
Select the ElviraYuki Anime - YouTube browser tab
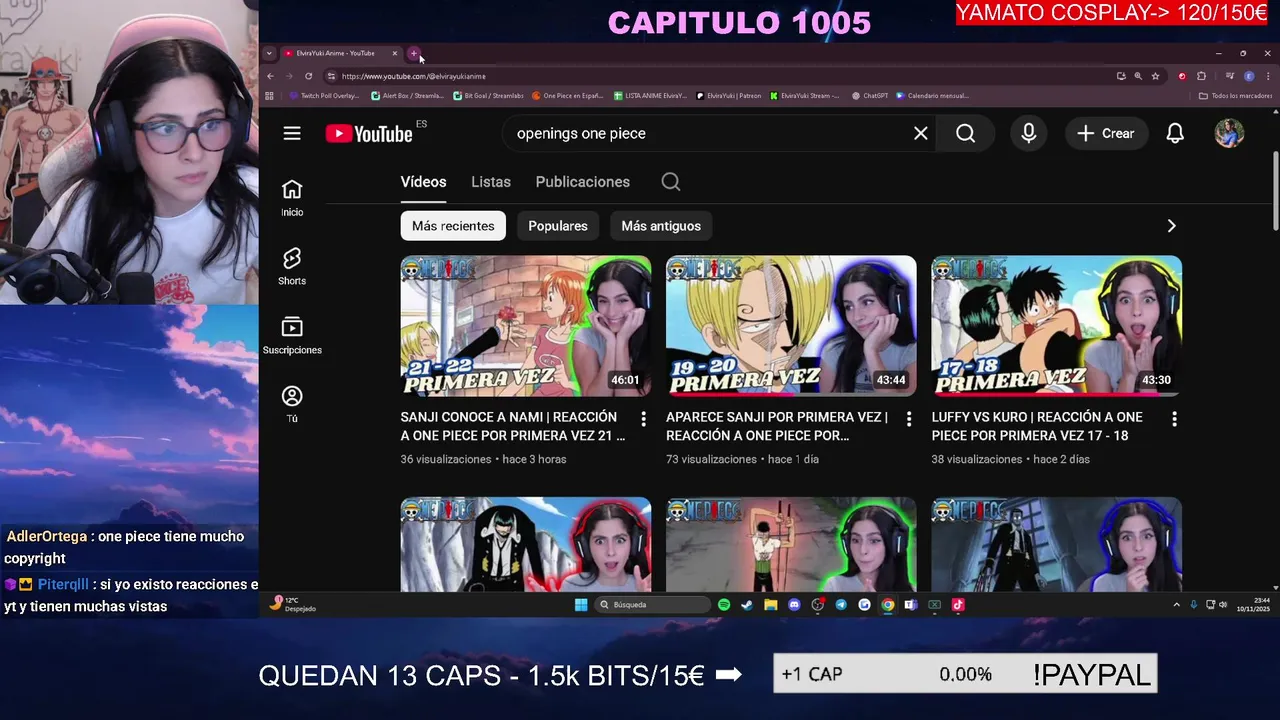pos(340,53)
